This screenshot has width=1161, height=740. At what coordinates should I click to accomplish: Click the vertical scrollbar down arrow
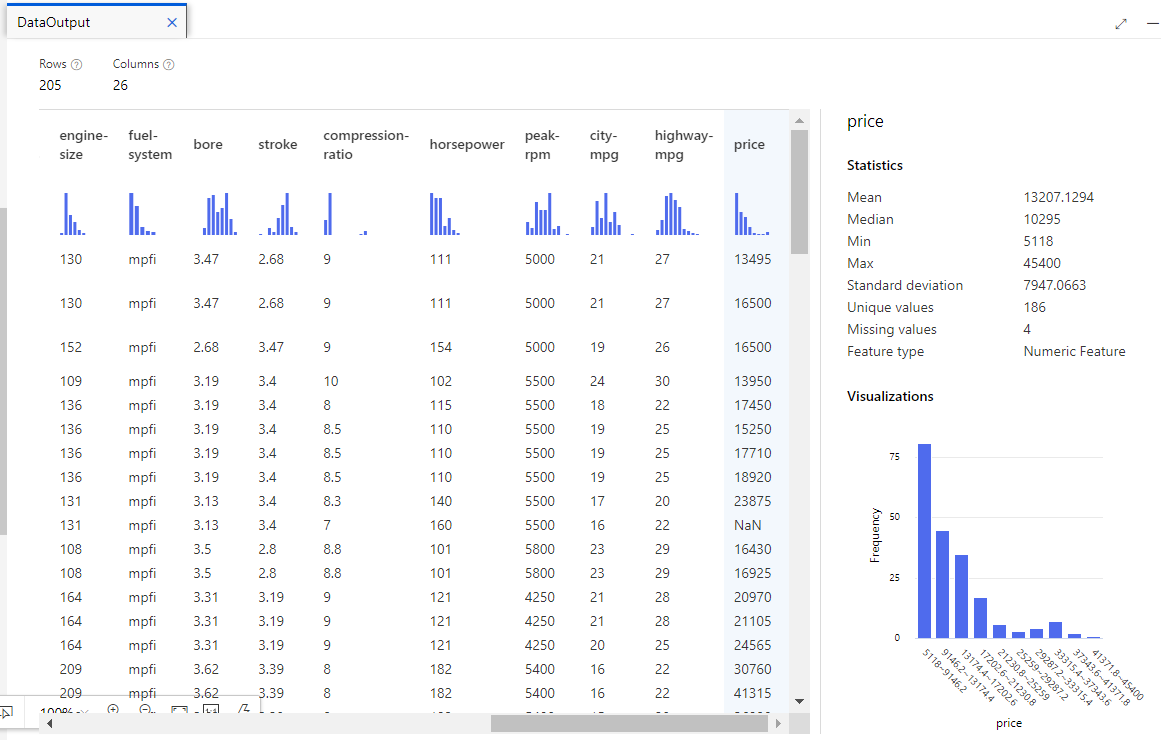coord(799,701)
